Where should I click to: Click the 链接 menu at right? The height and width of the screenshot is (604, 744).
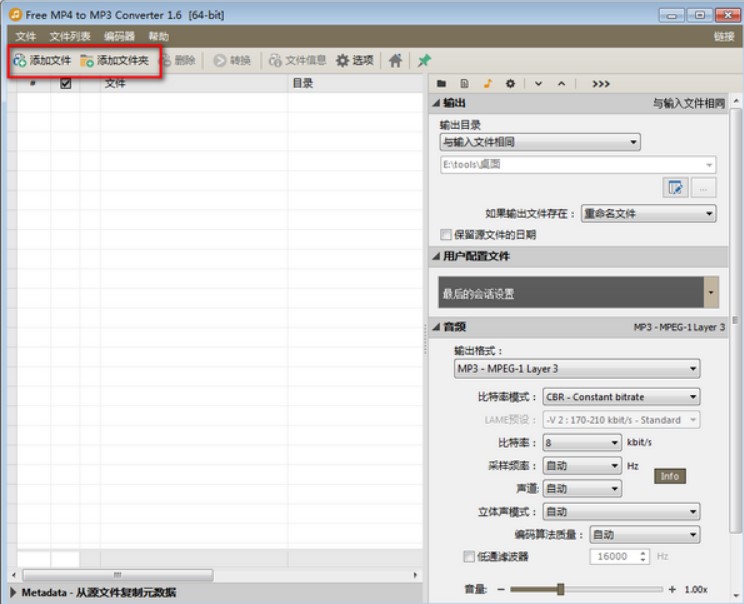(724, 37)
